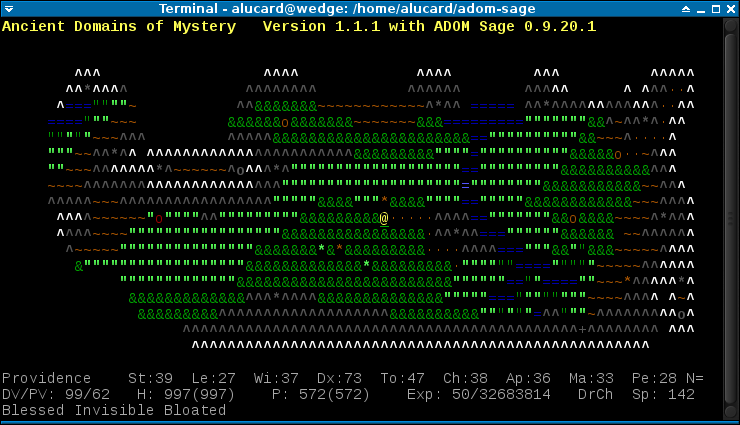Select the text 'ADOM Sage 0.9.20.1'
Viewport: 740px width, 425px height.
click(x=515, y=26)
